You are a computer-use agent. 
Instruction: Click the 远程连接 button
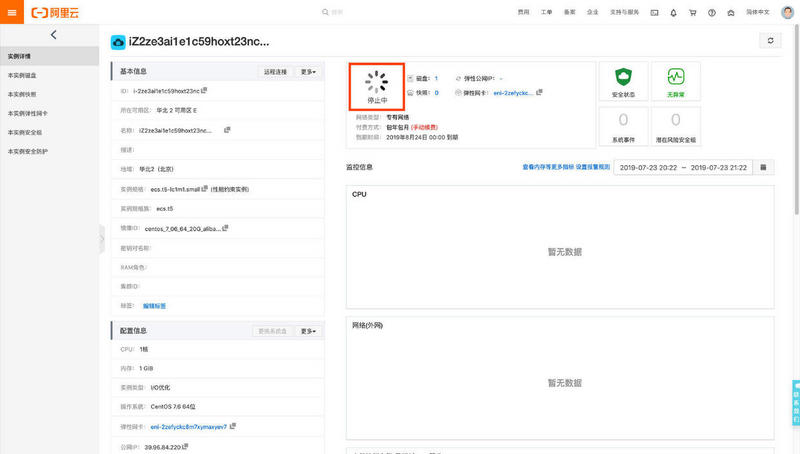[x=275, y=72]
